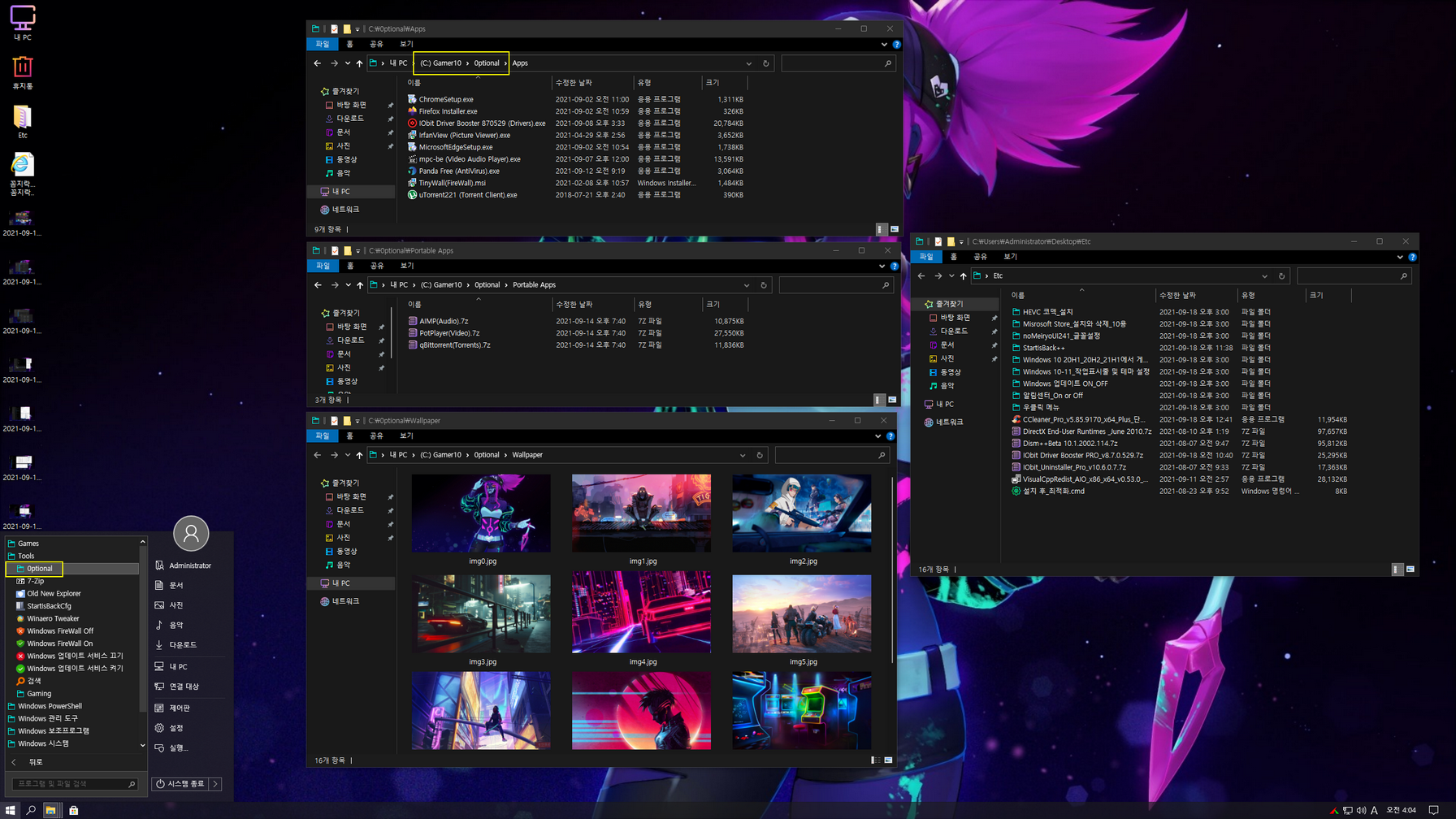Select Panda Free (AntiVirus).exe
This screenshot has width=1456, height=819.
point(459,171)
